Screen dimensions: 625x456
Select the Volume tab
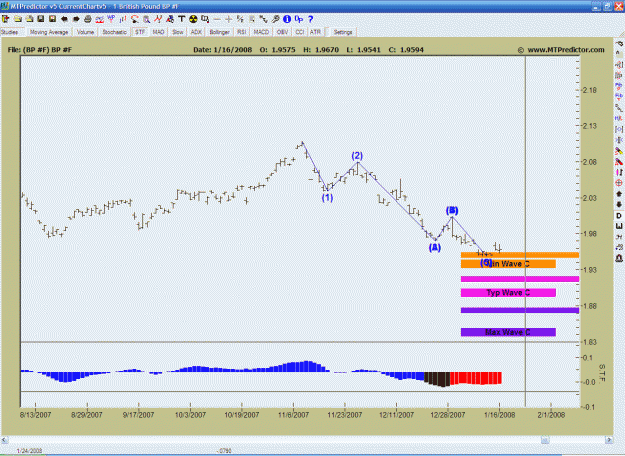(x=85, y=32)
